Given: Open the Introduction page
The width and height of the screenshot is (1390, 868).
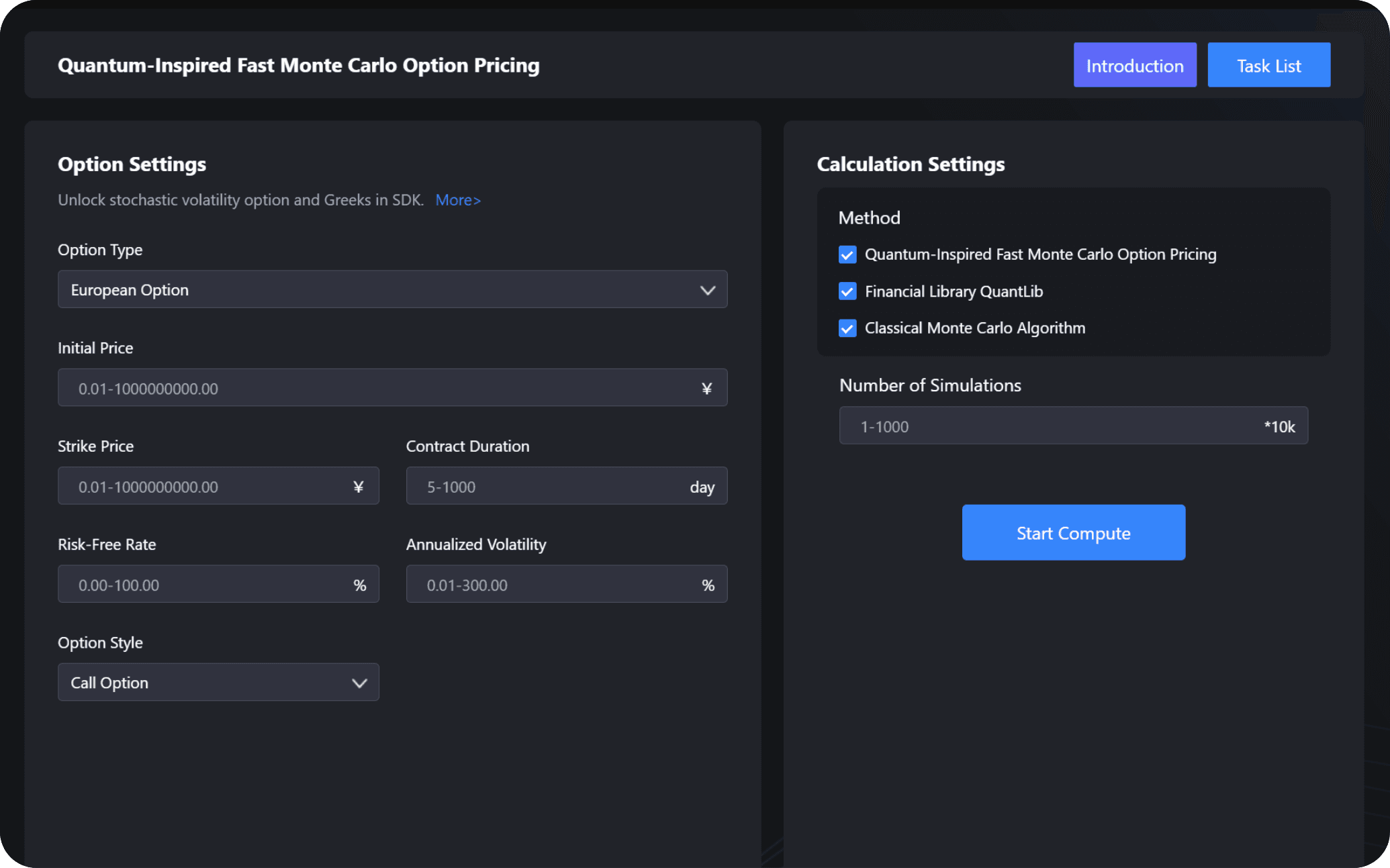Looking at the screenshot, I should click(1135, 65).
